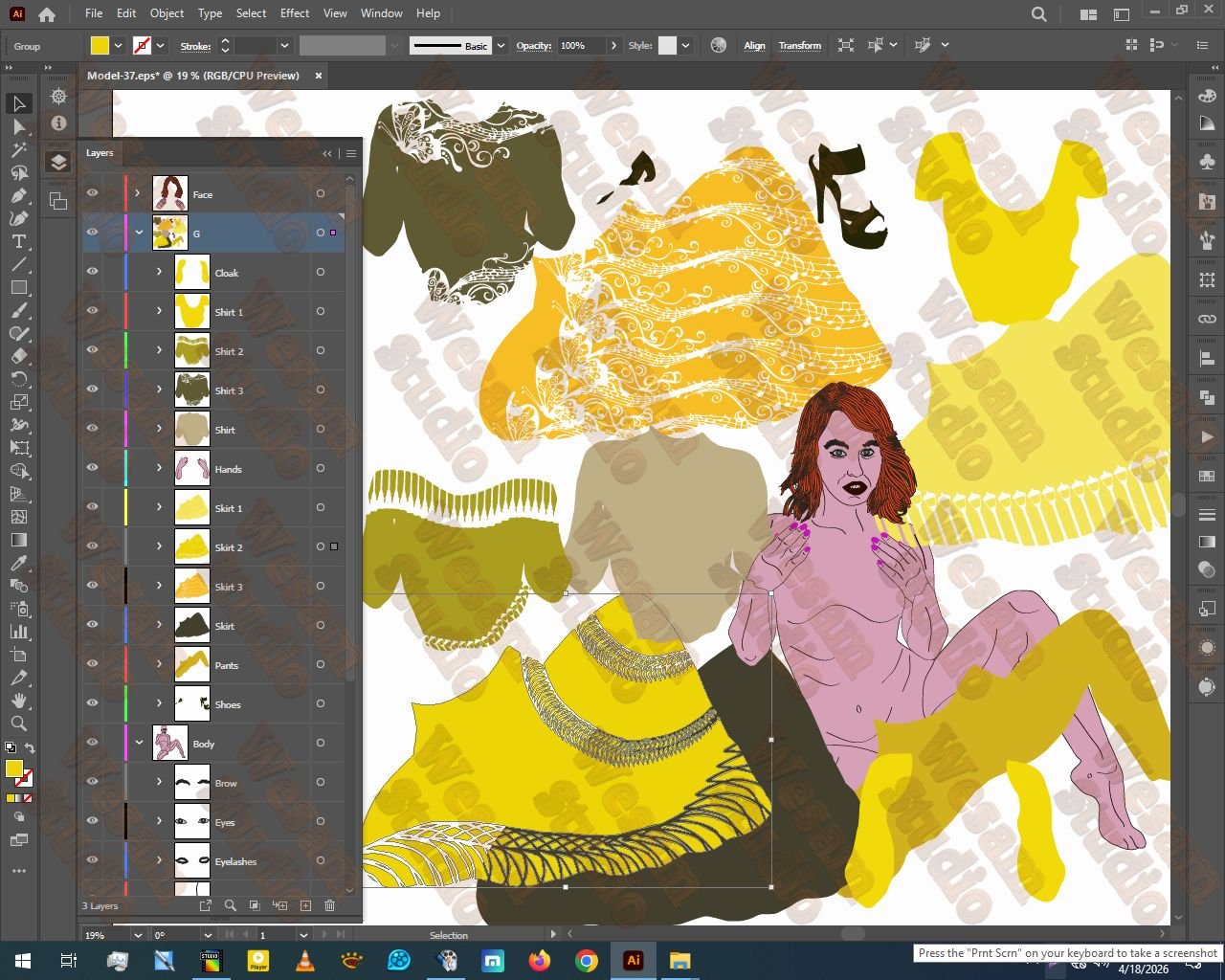Click the Transform button
1225x980 pixels.
point(800,45)
